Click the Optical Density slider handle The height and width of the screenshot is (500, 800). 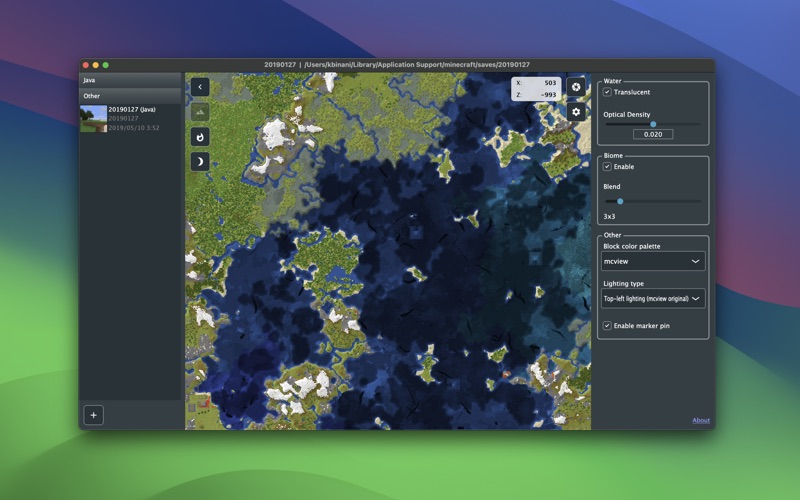pos(653,124)
